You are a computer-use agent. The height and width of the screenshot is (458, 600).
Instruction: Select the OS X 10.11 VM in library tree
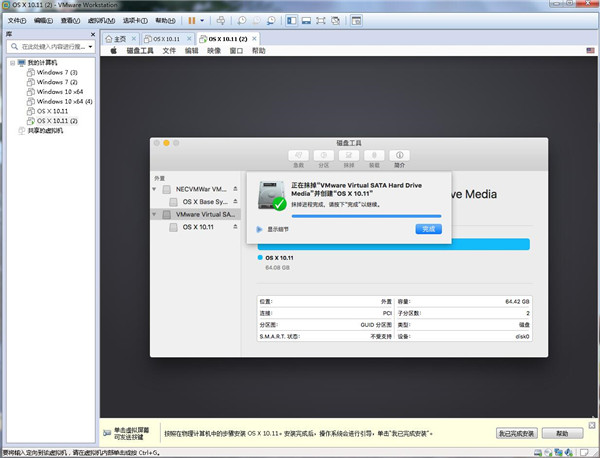47,111
